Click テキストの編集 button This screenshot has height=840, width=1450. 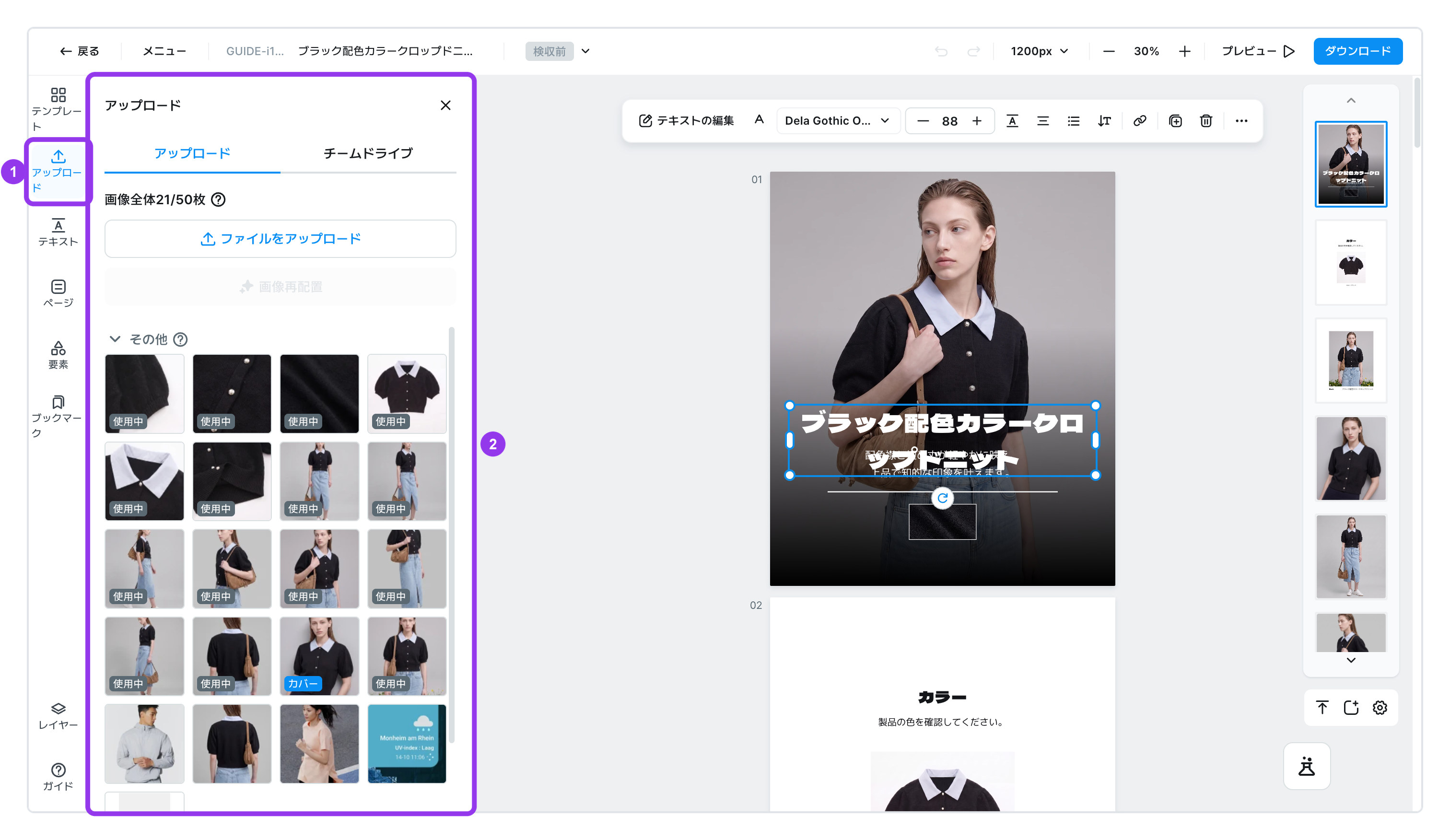686,121
